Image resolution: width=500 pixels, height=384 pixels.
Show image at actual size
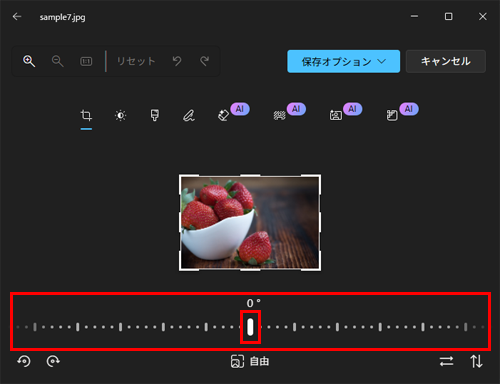click(86, 61)
